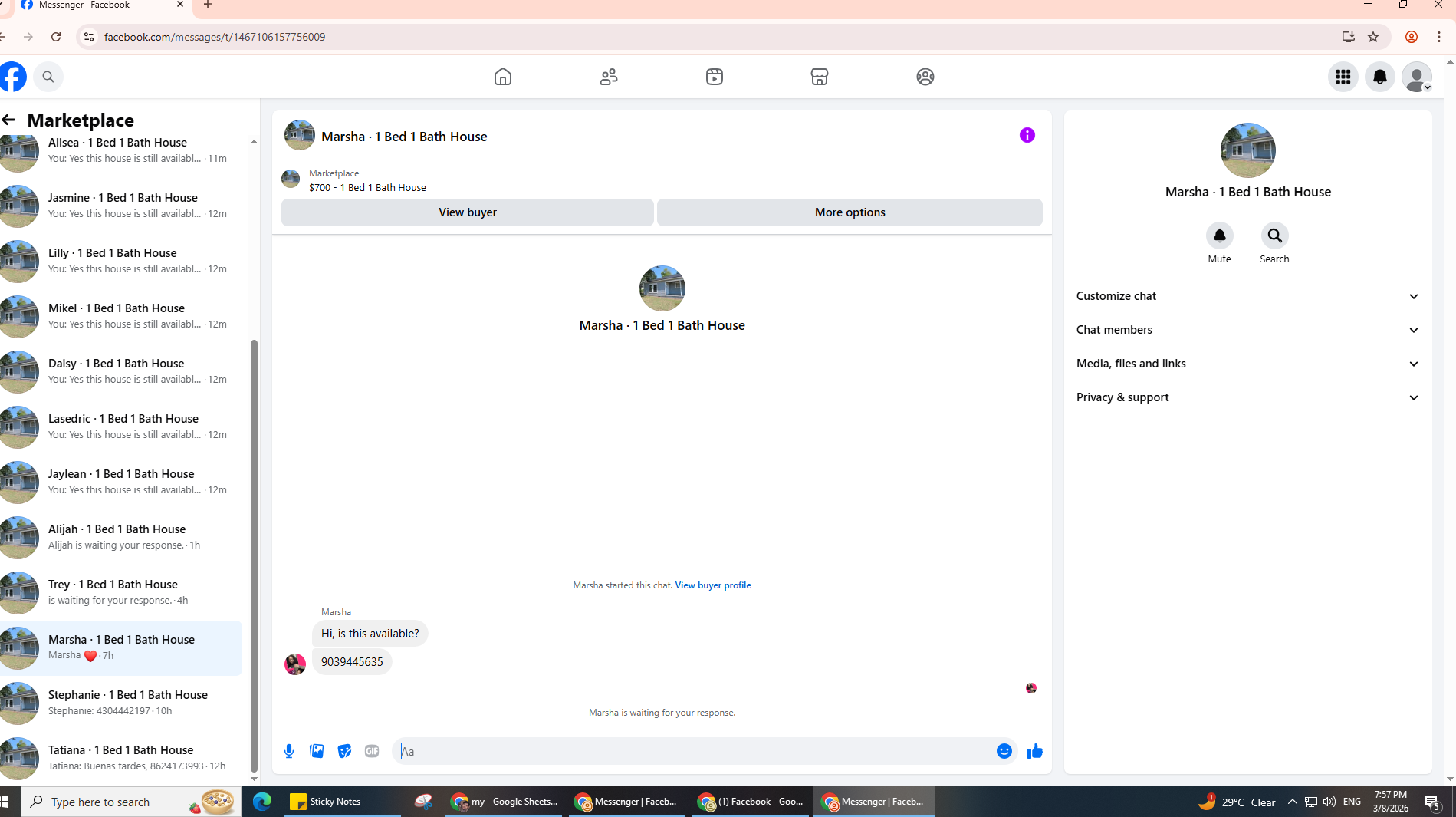Send a voice clip microphone icon
Image resolution: width=1456 pixels, height=817 pixels.
(x=289, y=751)
